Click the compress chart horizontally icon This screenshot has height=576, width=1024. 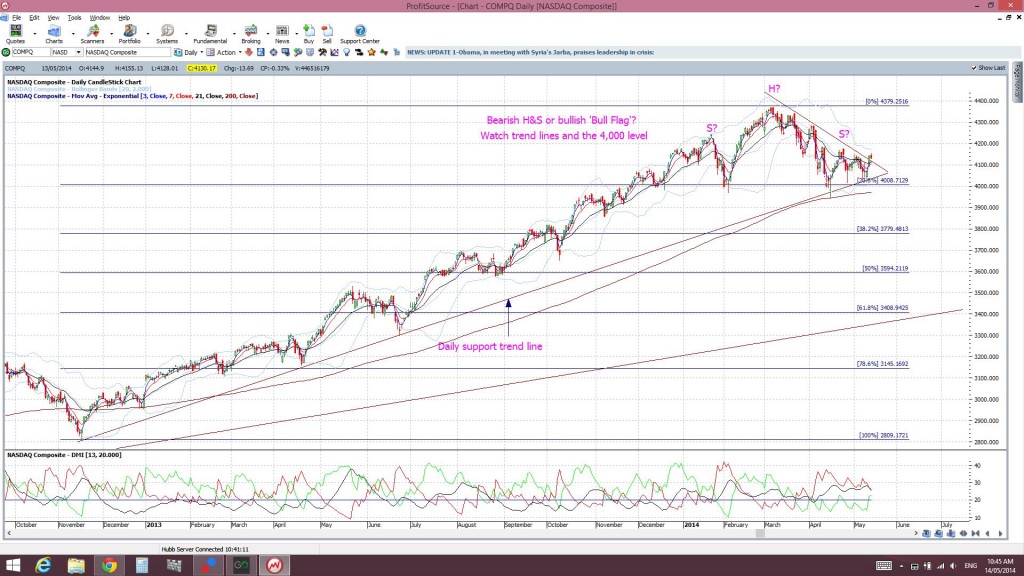click(976, 534)
